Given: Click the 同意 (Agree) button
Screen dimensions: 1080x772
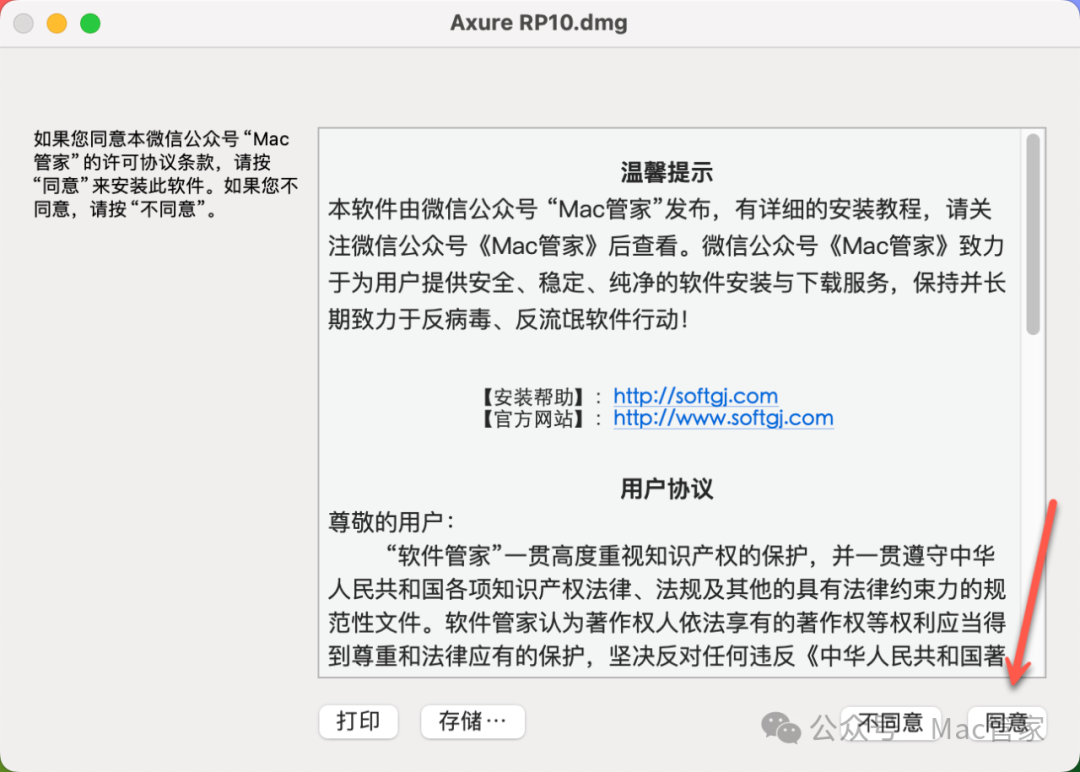Looking at the screenshot, I should (x=1006, y=722).
